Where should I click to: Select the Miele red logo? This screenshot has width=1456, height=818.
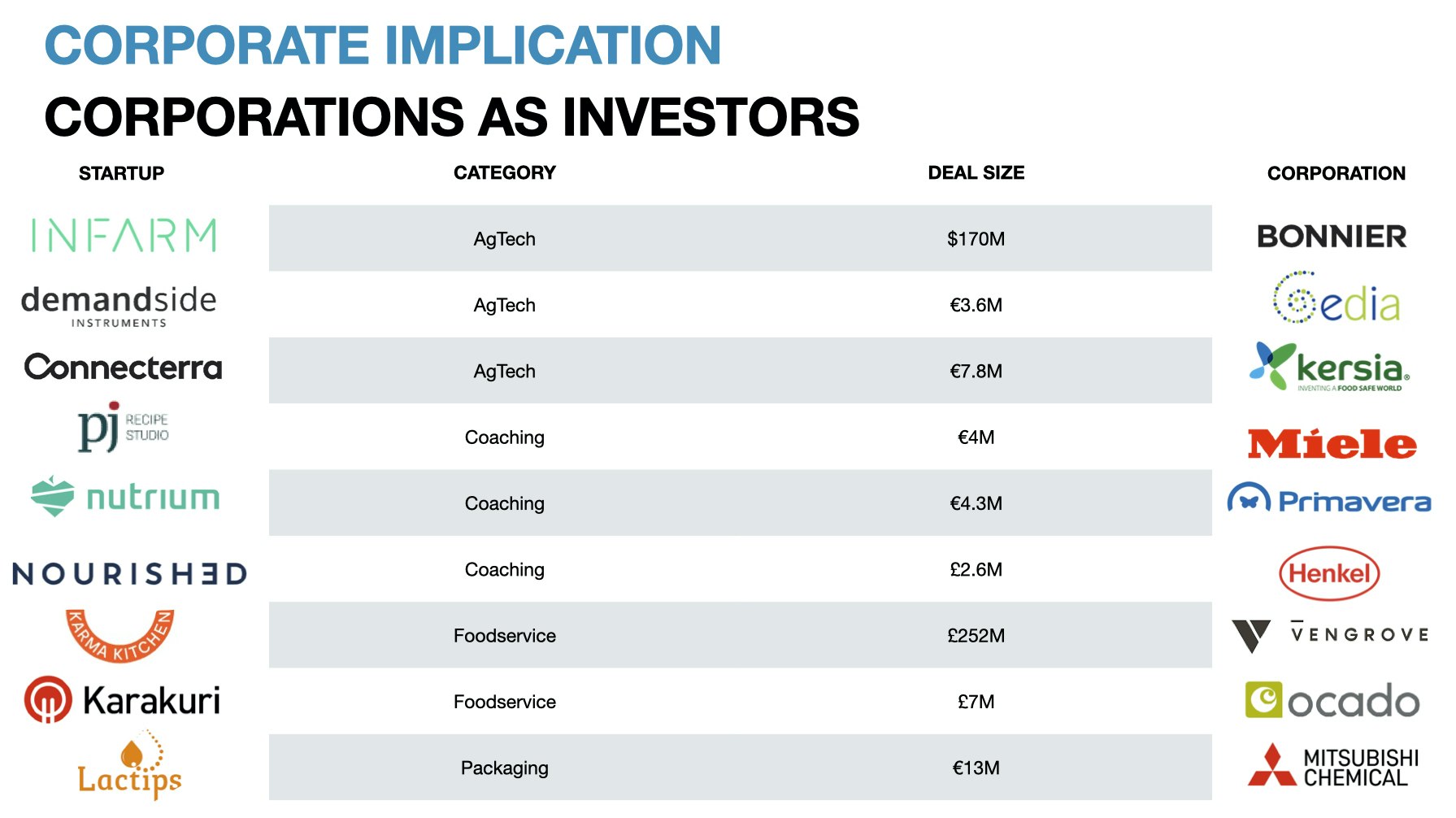click(x=1332, y=444)
